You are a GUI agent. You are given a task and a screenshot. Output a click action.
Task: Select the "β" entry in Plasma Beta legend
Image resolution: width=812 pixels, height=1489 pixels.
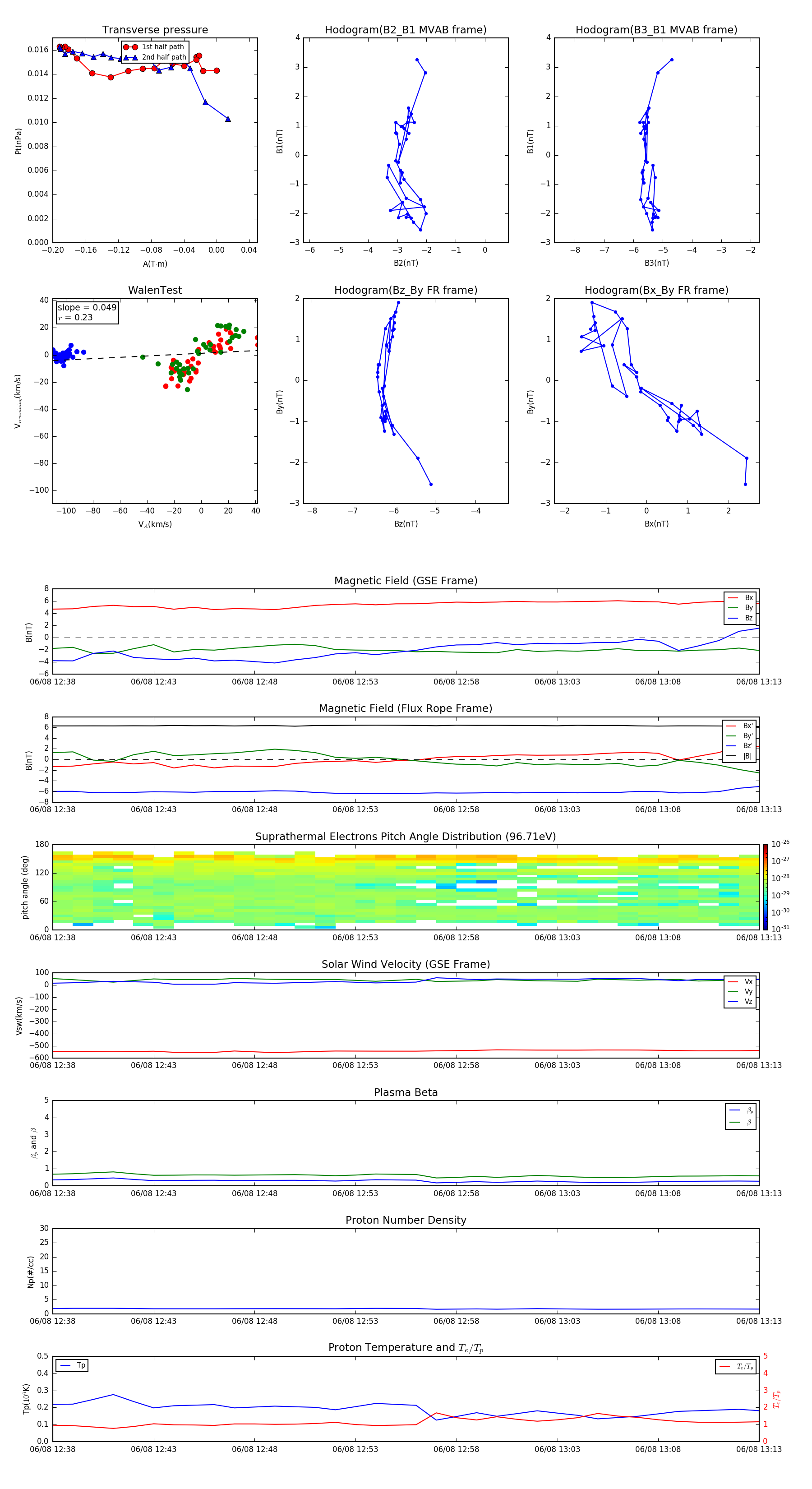tap(741, 1122)
